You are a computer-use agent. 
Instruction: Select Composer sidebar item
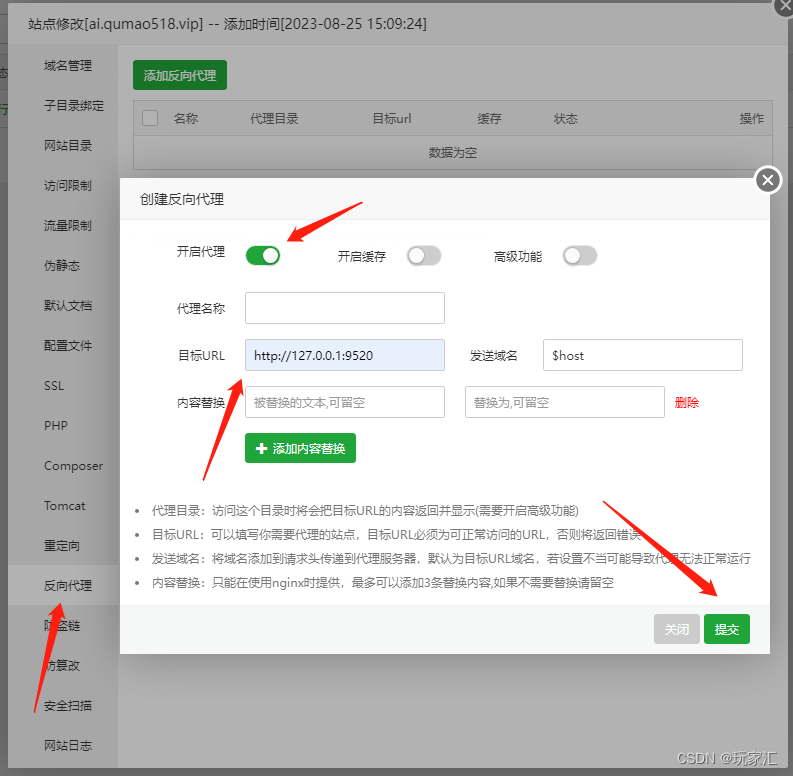pyautogui.click(x=73, y=466)
